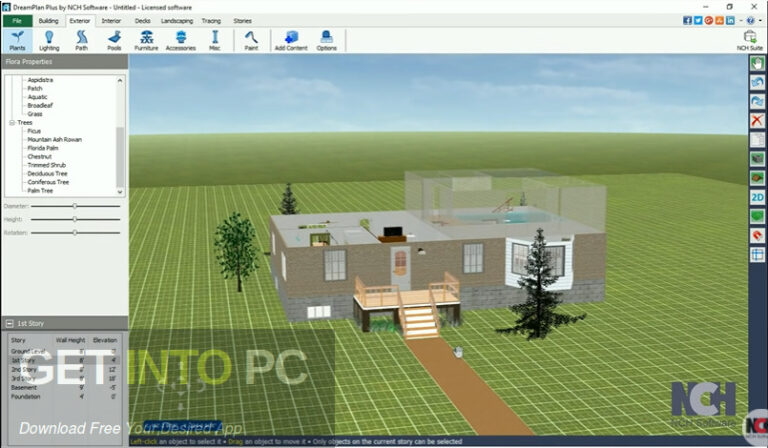The width and height of the screenshot is (768, 448).
Task: Click the gray 3D building view icon
Action: coord(757,159)
